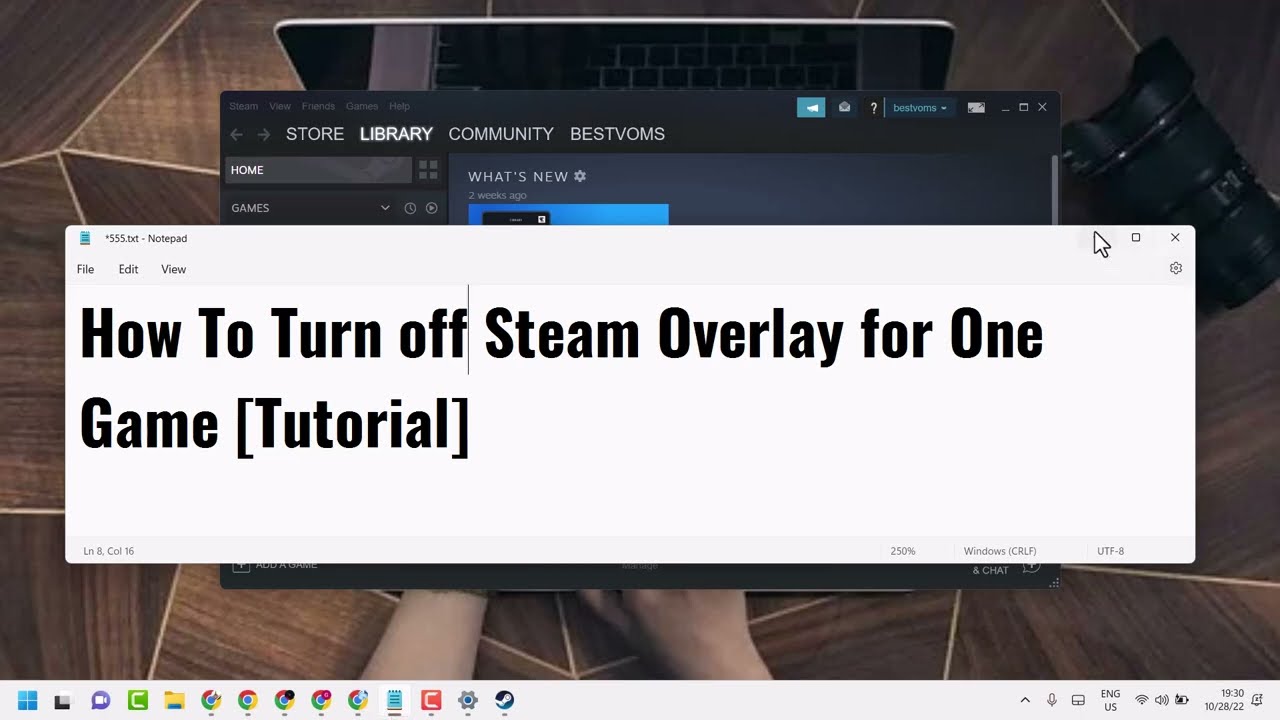Show hidden system tray icons chevron

coord(1025,701)
